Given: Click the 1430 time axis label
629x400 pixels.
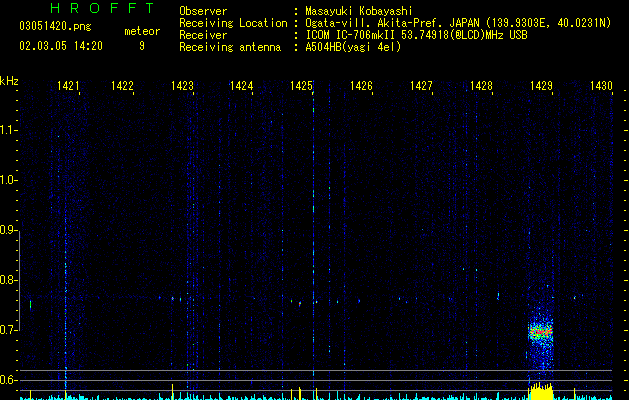Looking at the screenshot, I should point(601,86).
